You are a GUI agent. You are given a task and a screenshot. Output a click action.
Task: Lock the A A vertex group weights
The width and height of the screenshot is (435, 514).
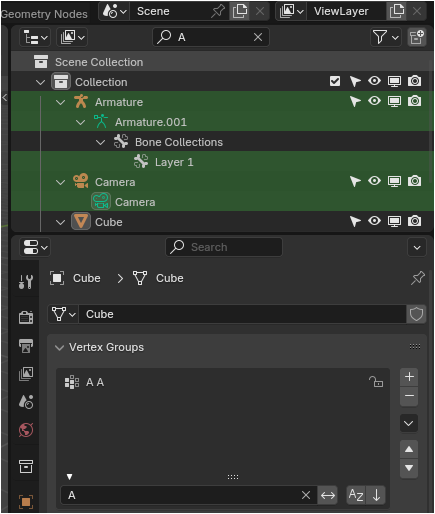376,382
